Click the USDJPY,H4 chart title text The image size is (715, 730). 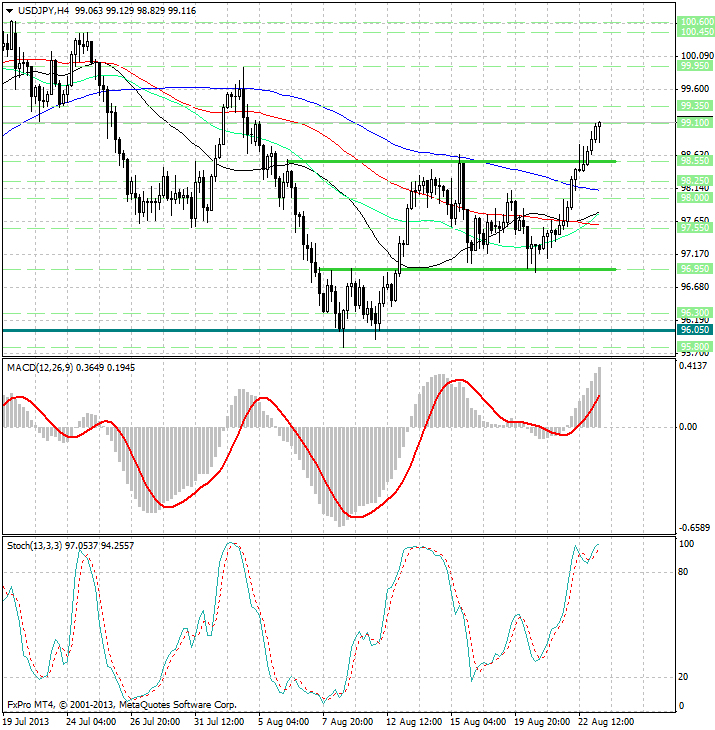42,10
